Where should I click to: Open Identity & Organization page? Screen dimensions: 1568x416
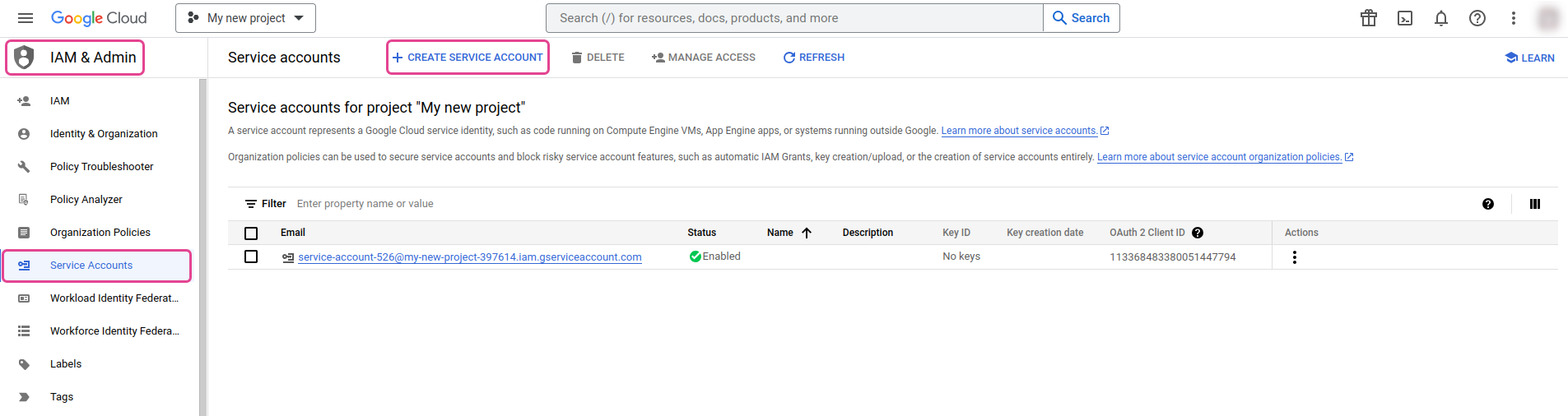pyautogui.click(x=104, y=134)
